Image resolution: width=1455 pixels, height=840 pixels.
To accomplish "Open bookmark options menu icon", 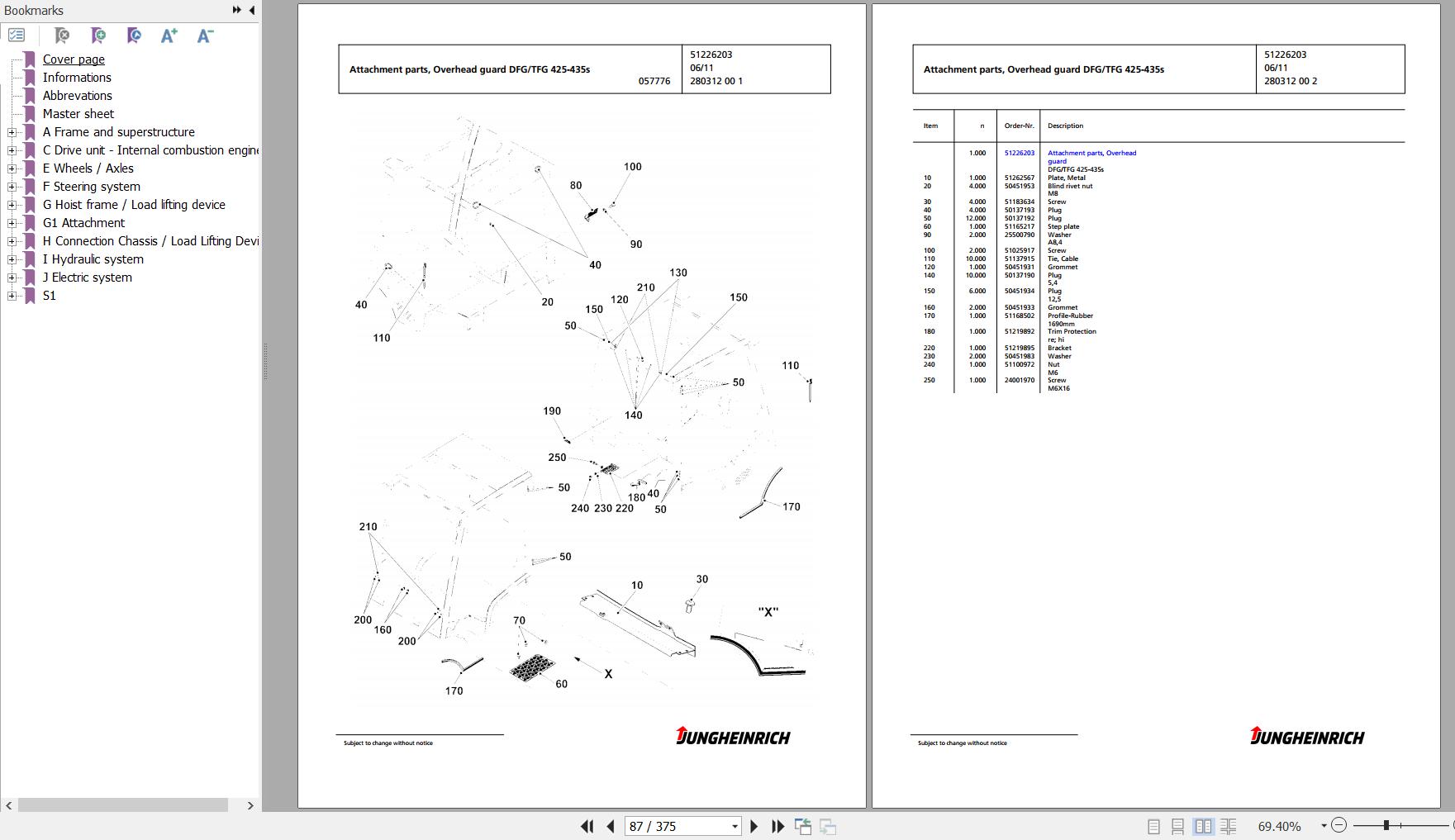I will (17, 35).
